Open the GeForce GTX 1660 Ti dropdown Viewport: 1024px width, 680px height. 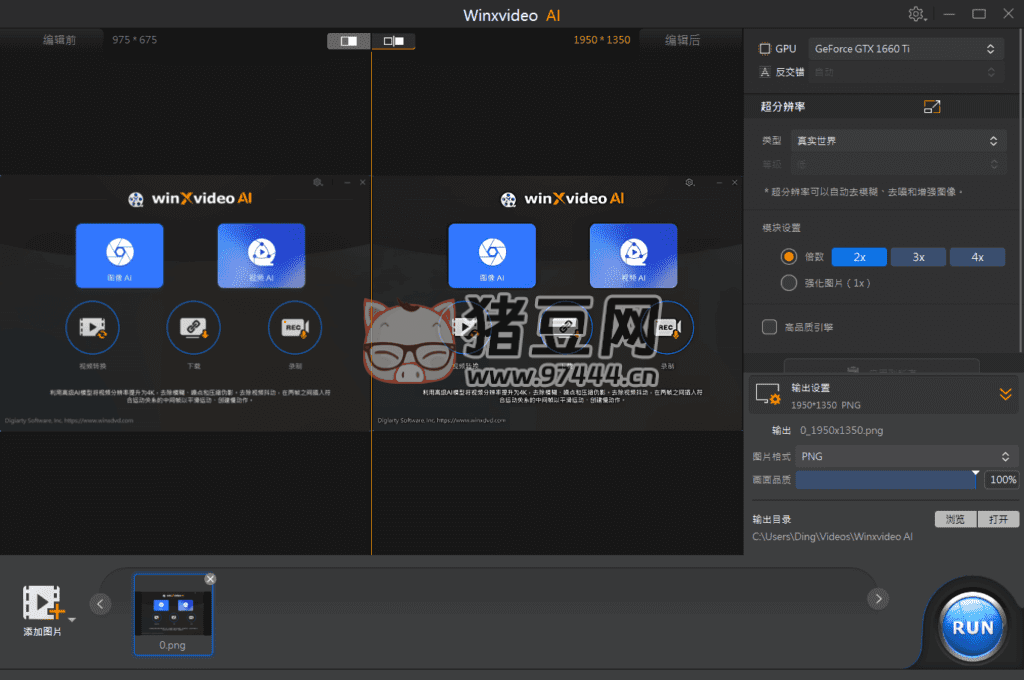point(906,48)
